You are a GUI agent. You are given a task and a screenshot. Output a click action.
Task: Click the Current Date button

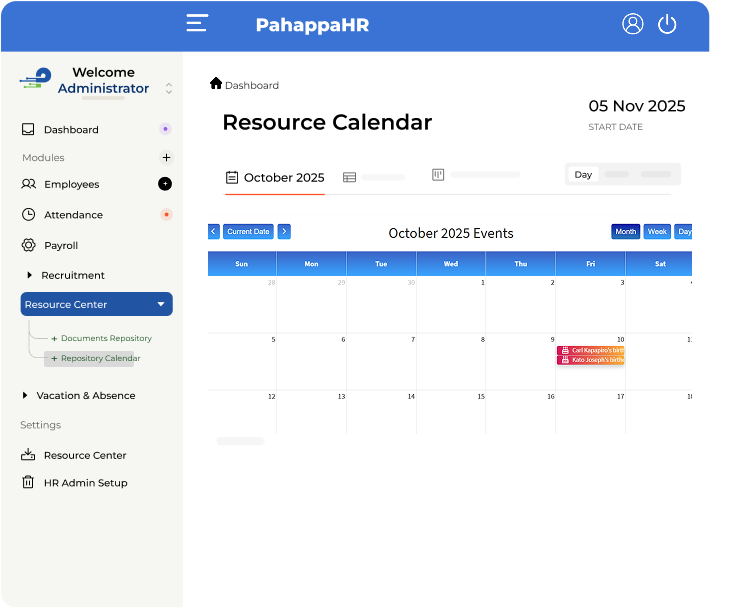(248, 231)
